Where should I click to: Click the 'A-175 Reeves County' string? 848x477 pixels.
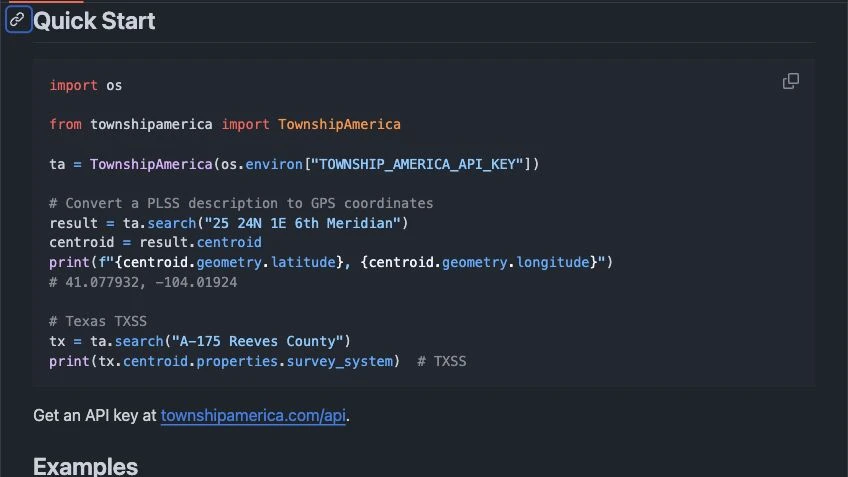pyautogui.click(x=257, y=341)
